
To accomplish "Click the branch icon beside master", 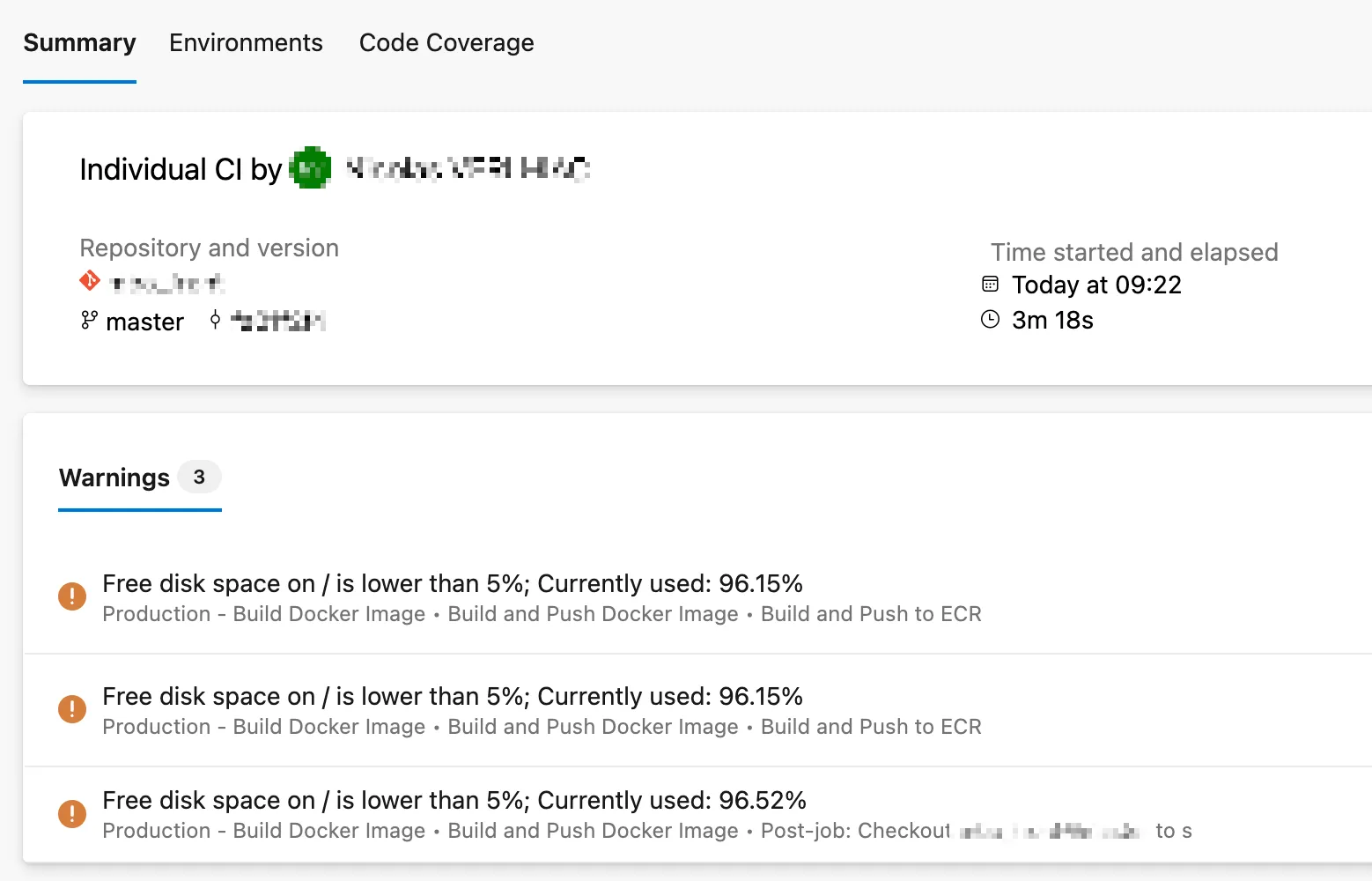I will pos(88,321).
